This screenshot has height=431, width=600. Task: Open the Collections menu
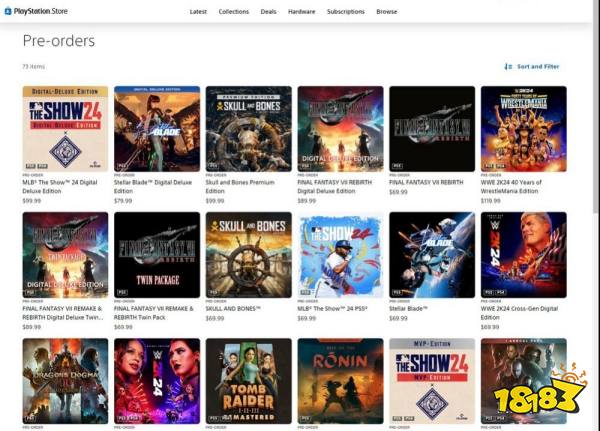234,12
